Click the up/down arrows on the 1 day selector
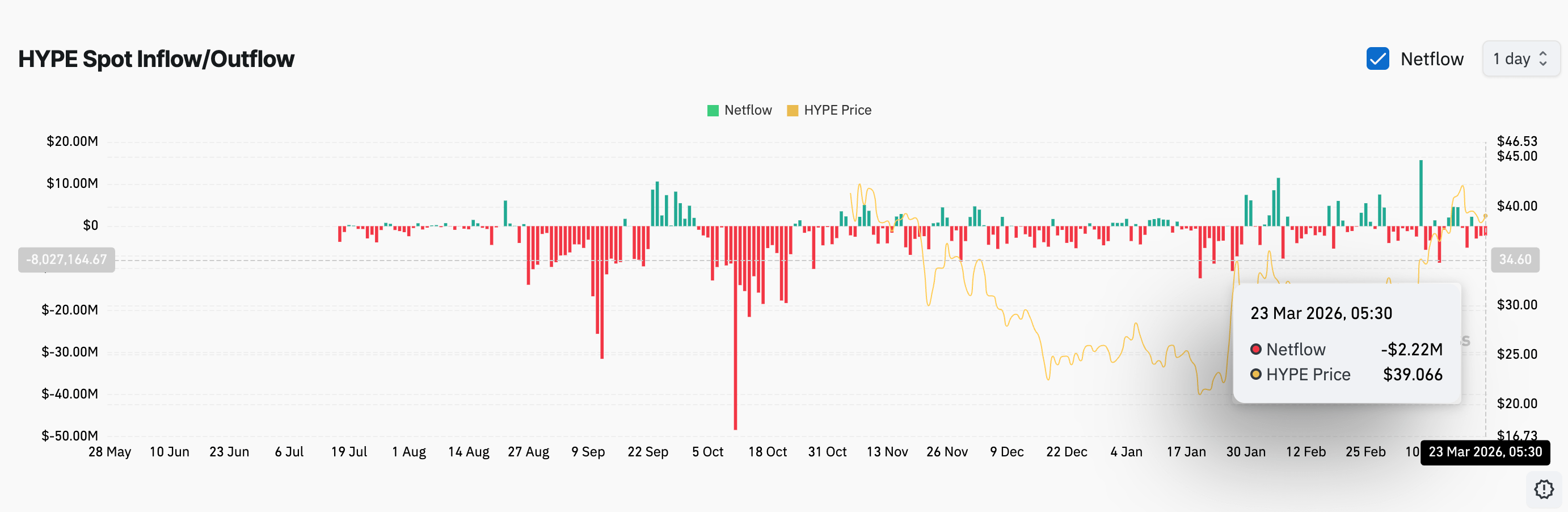 coord(1543,59)
